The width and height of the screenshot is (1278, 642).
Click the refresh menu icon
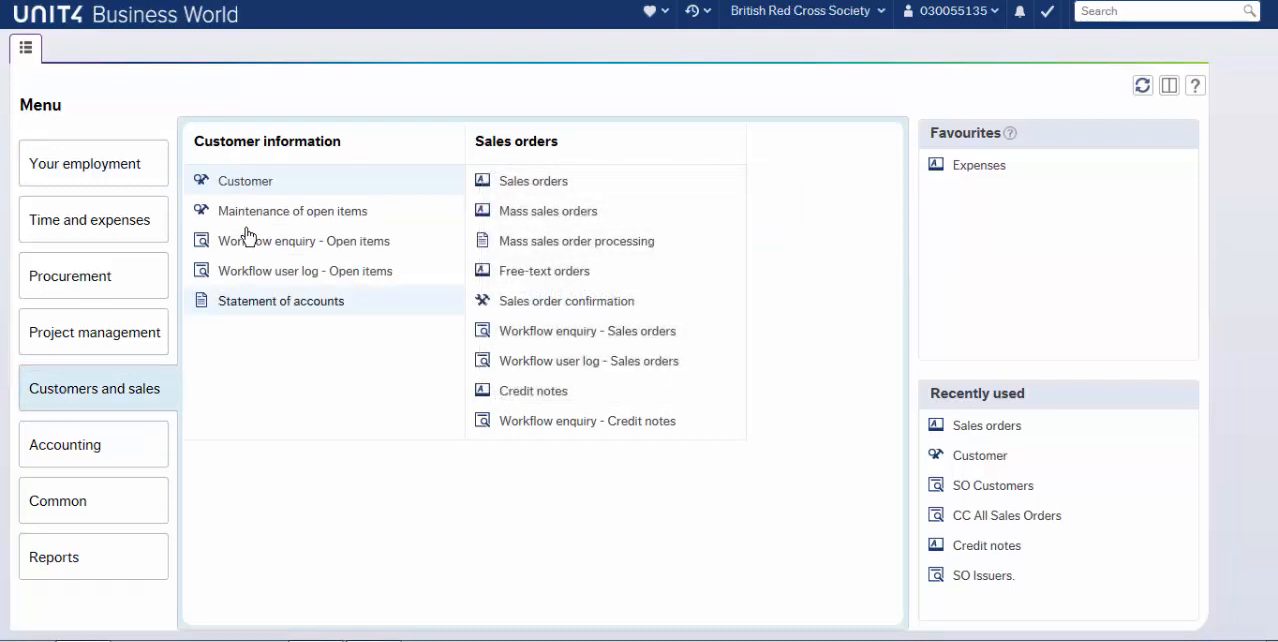click(x=1143, y=86)
